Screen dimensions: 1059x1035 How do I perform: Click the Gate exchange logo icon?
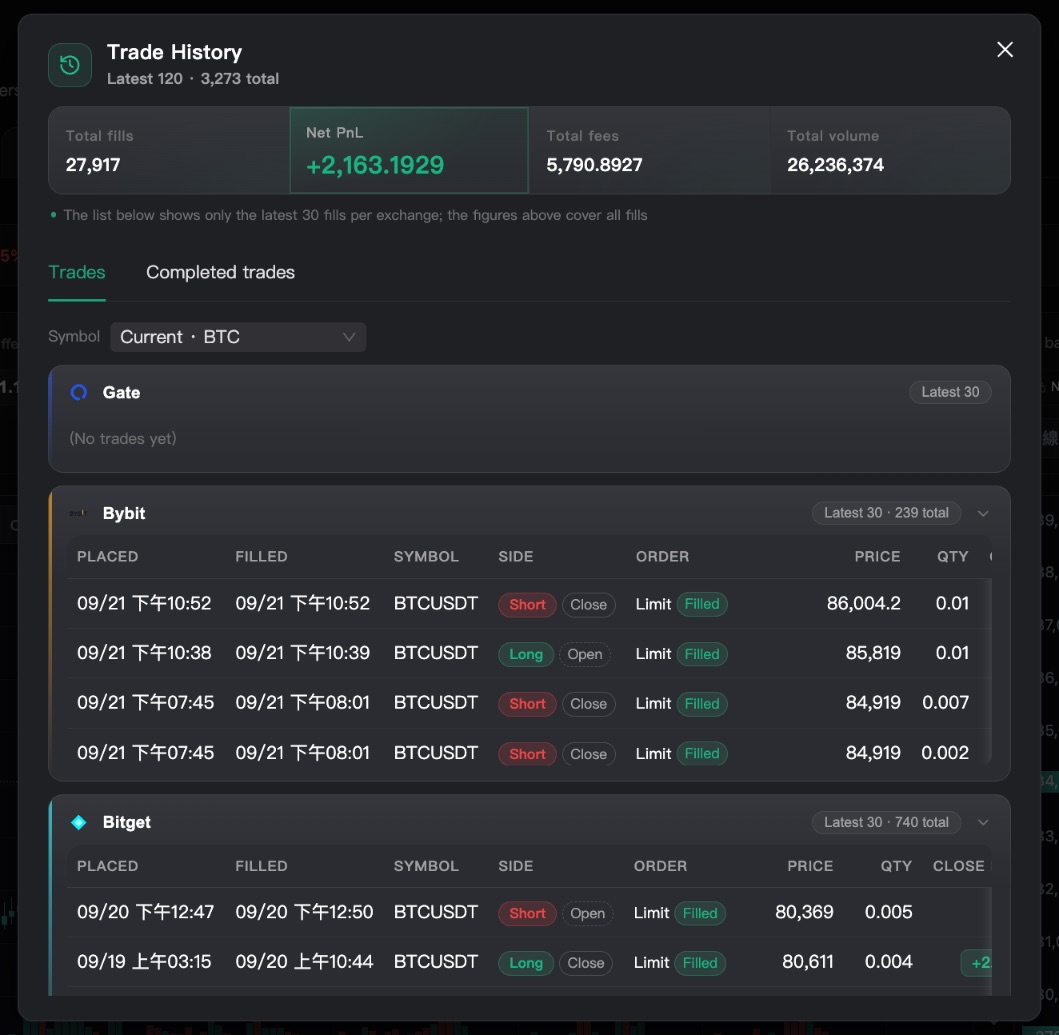(79, 393)
